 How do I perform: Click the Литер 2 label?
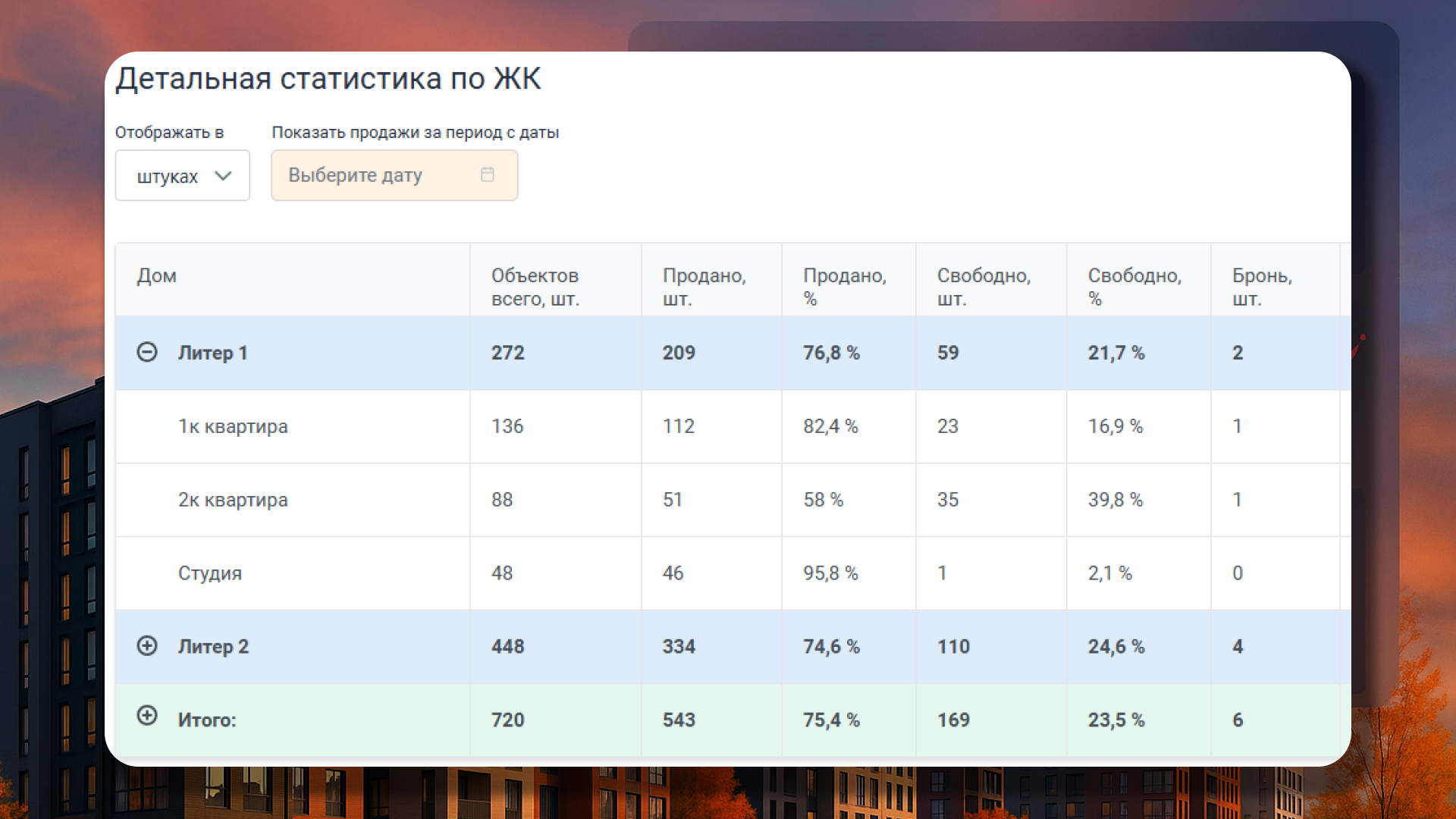pyautogui.click(x=213, y=647)
